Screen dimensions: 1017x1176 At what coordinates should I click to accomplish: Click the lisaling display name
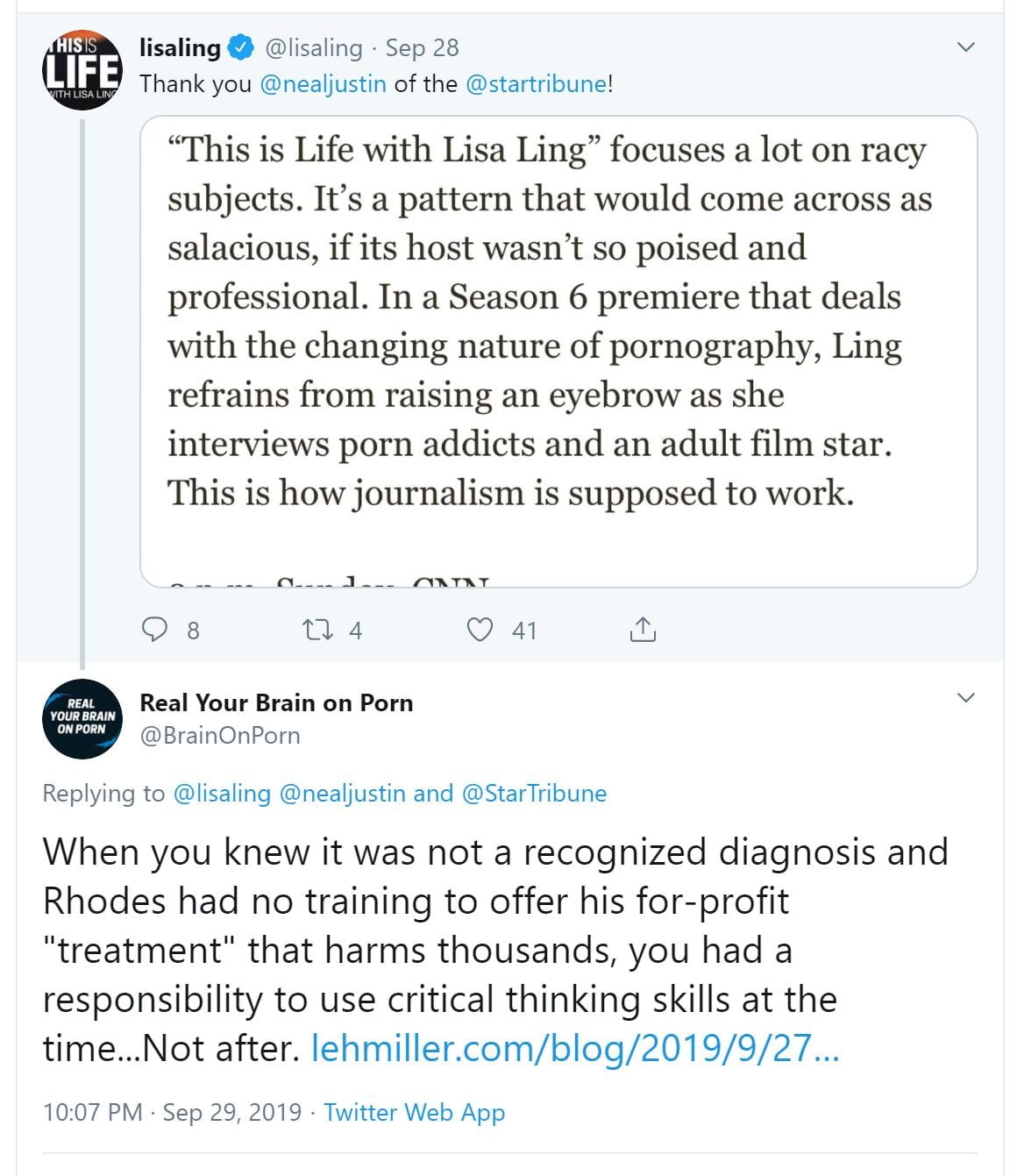(x=180, y=48)
